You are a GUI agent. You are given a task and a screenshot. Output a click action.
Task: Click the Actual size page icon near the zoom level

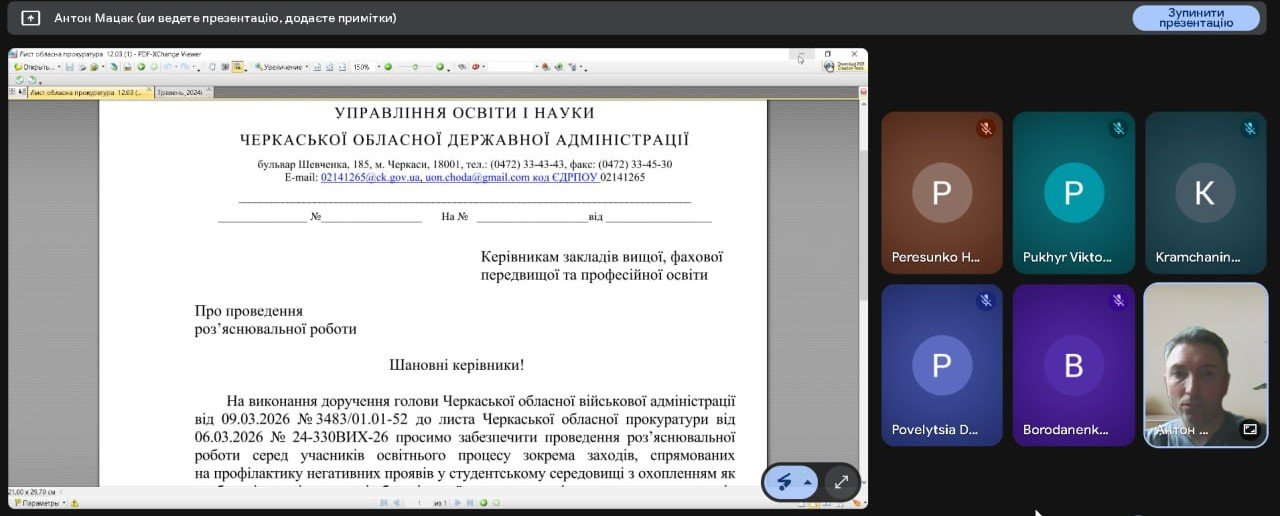click(318, 67)
